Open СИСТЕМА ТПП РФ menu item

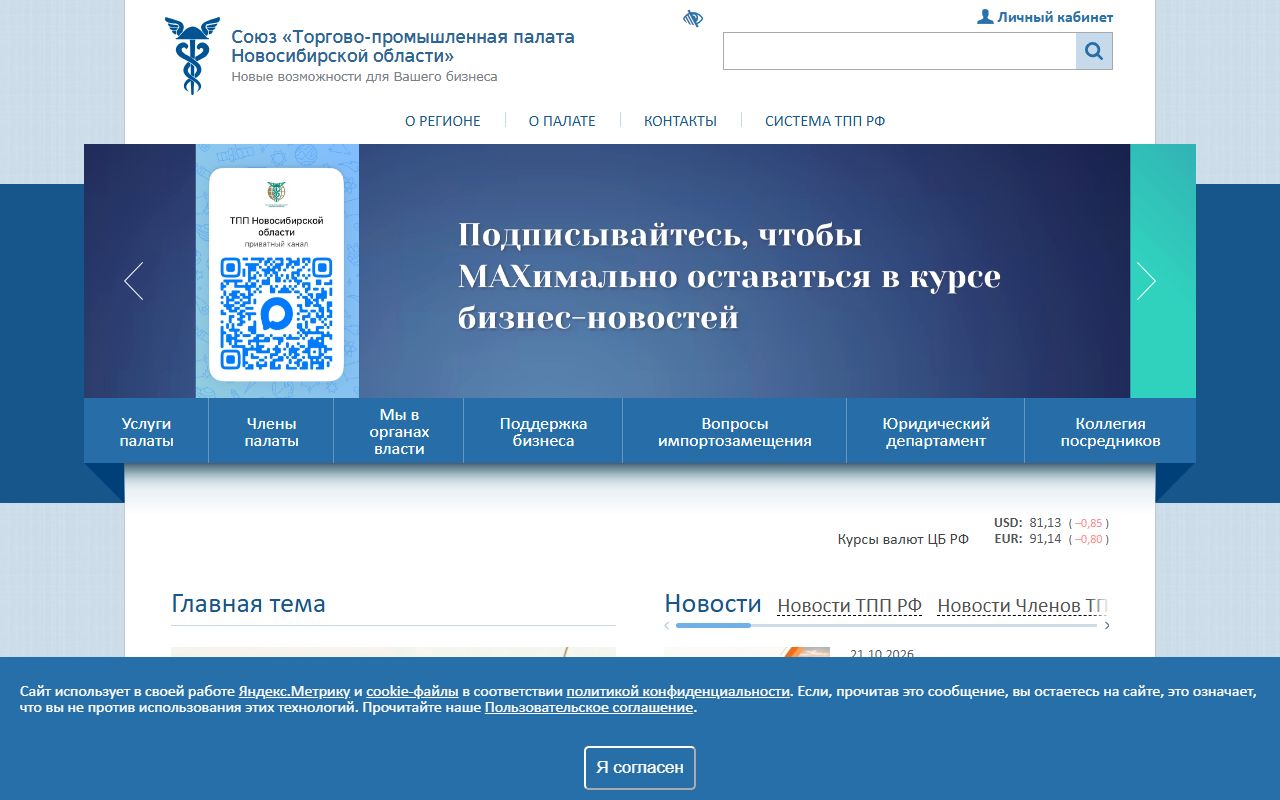pos(825,121)
